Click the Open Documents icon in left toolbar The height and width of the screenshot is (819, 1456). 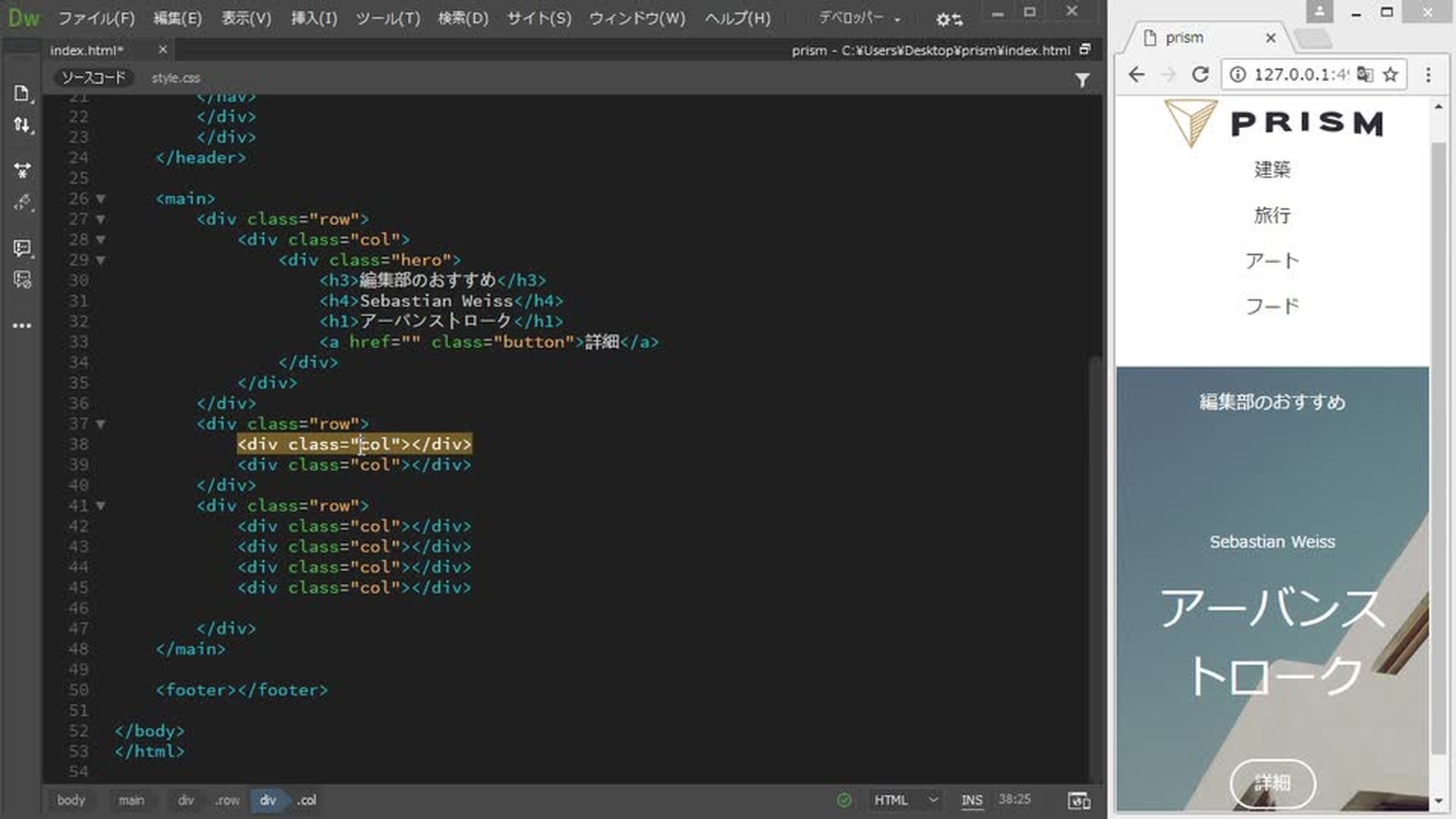(22, 93)
